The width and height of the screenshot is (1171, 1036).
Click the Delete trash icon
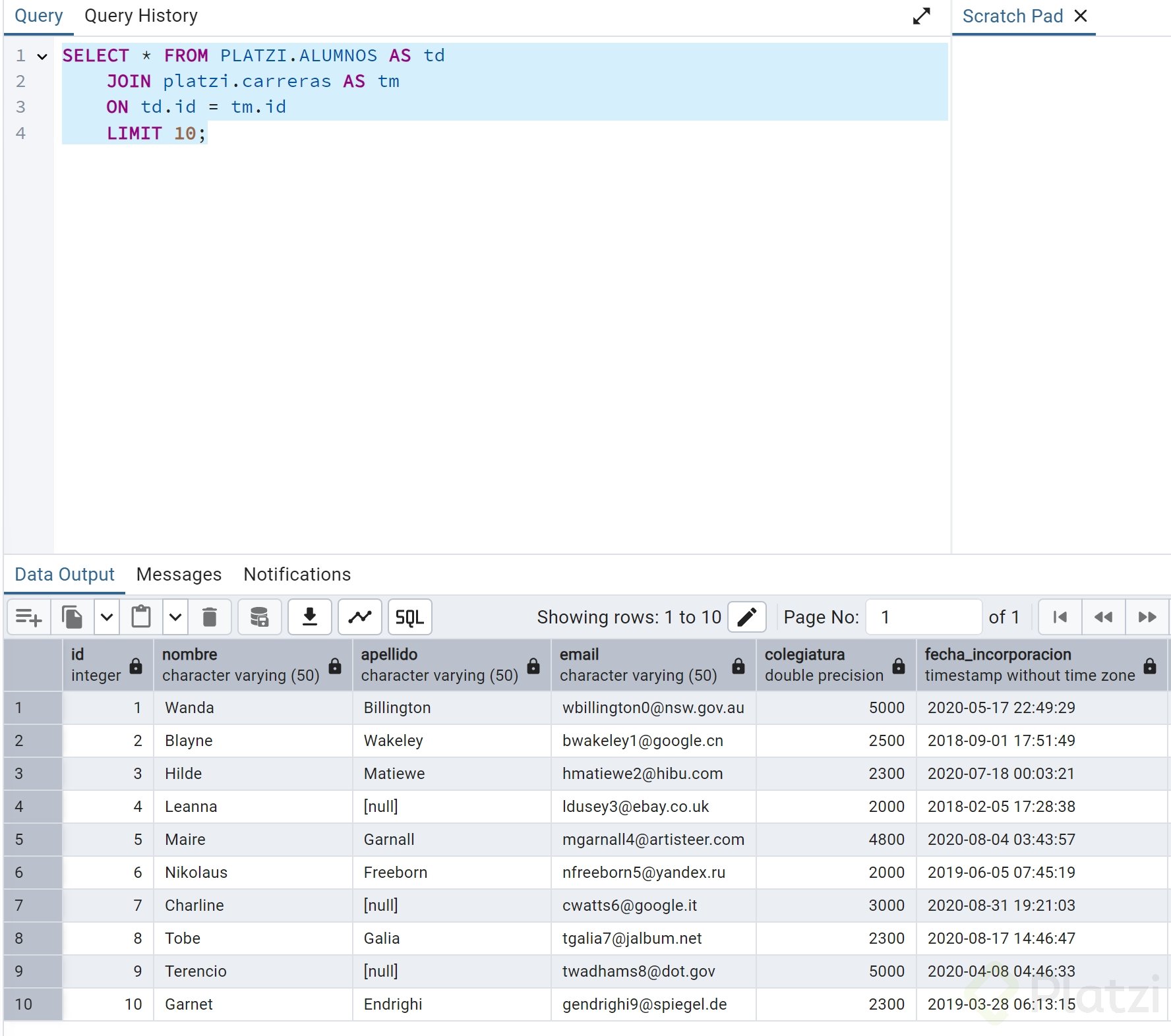click(210, 618)
